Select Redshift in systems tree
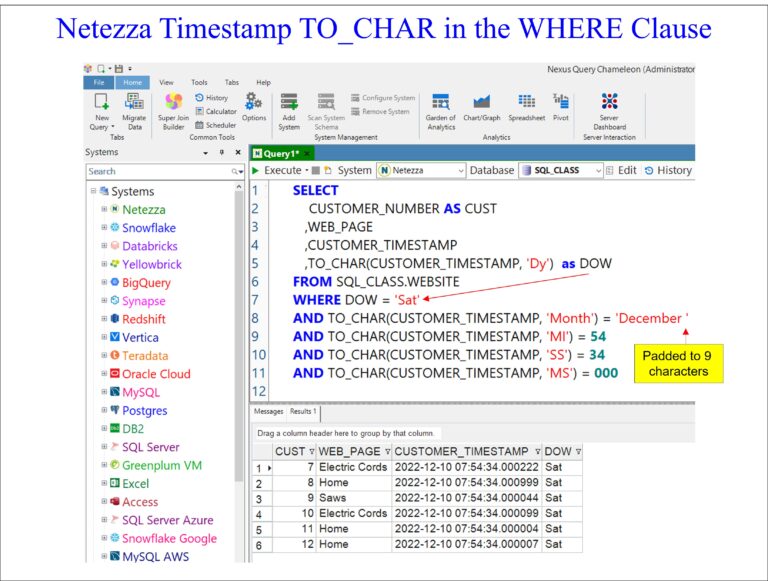 tap(144, 319)
